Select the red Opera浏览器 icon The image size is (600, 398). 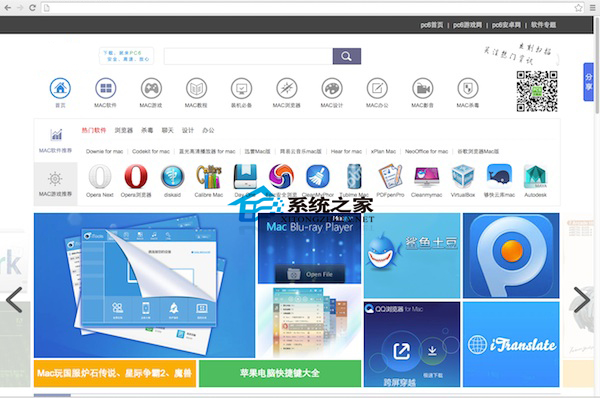point(136,176)
